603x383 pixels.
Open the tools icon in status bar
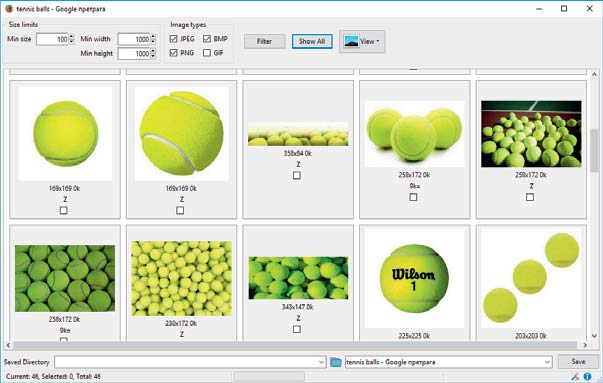(x=575, y=376)
